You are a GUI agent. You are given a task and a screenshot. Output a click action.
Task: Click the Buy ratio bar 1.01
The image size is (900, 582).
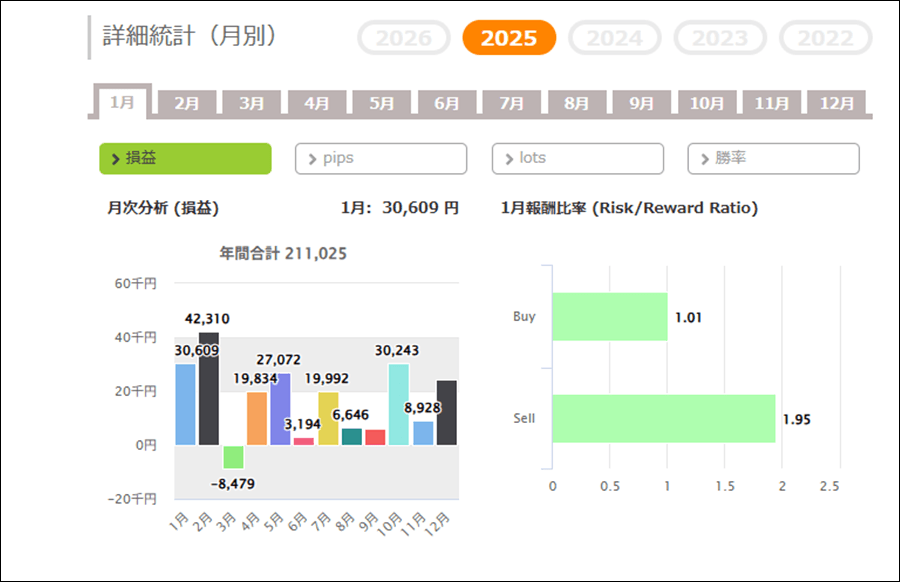(610, 317)
